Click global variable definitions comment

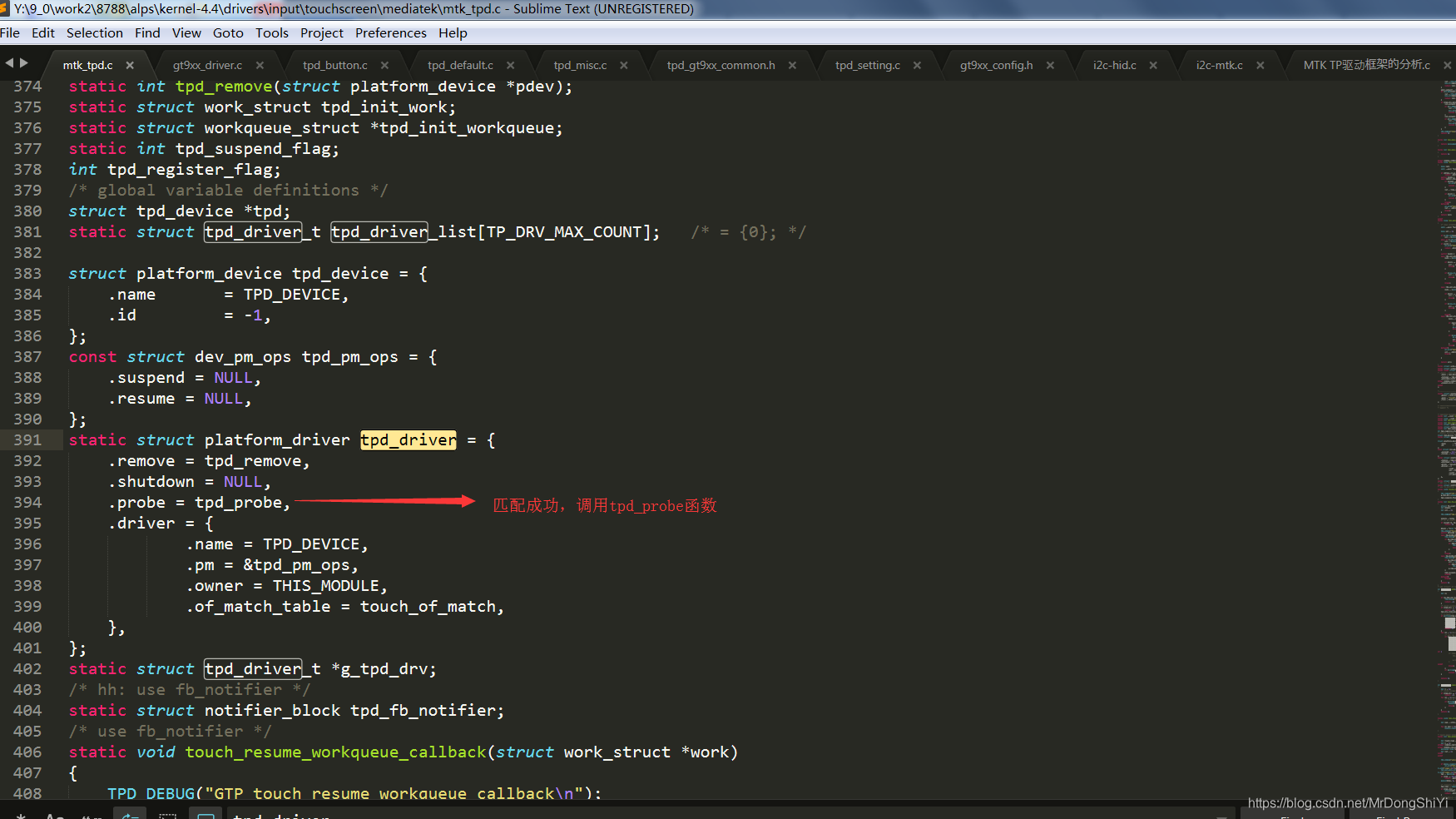pos(228,191)
